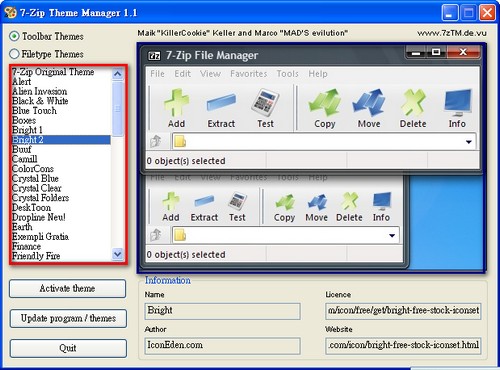Choose the Crystal Blue theme
500x370 pixels.
[61, 178]
